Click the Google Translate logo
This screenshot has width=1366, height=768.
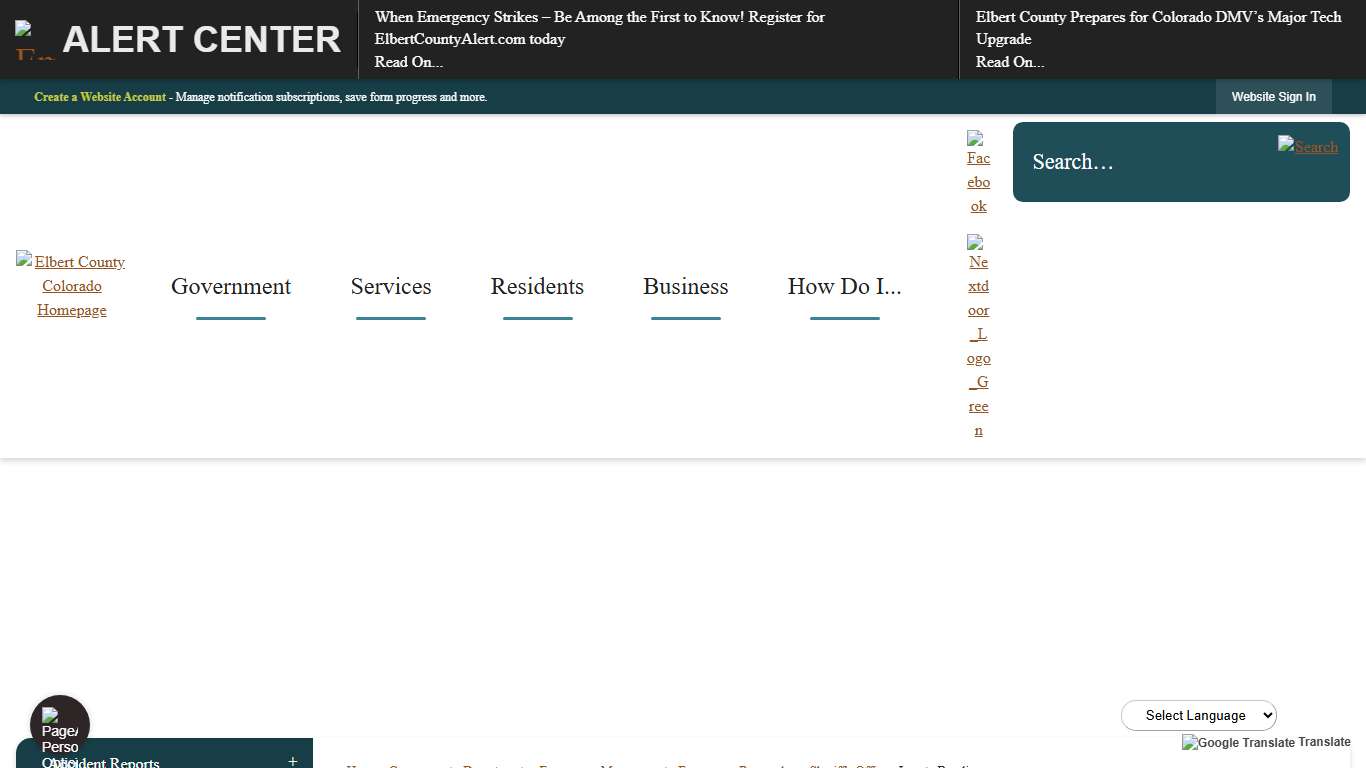(x=1238, y=742)
